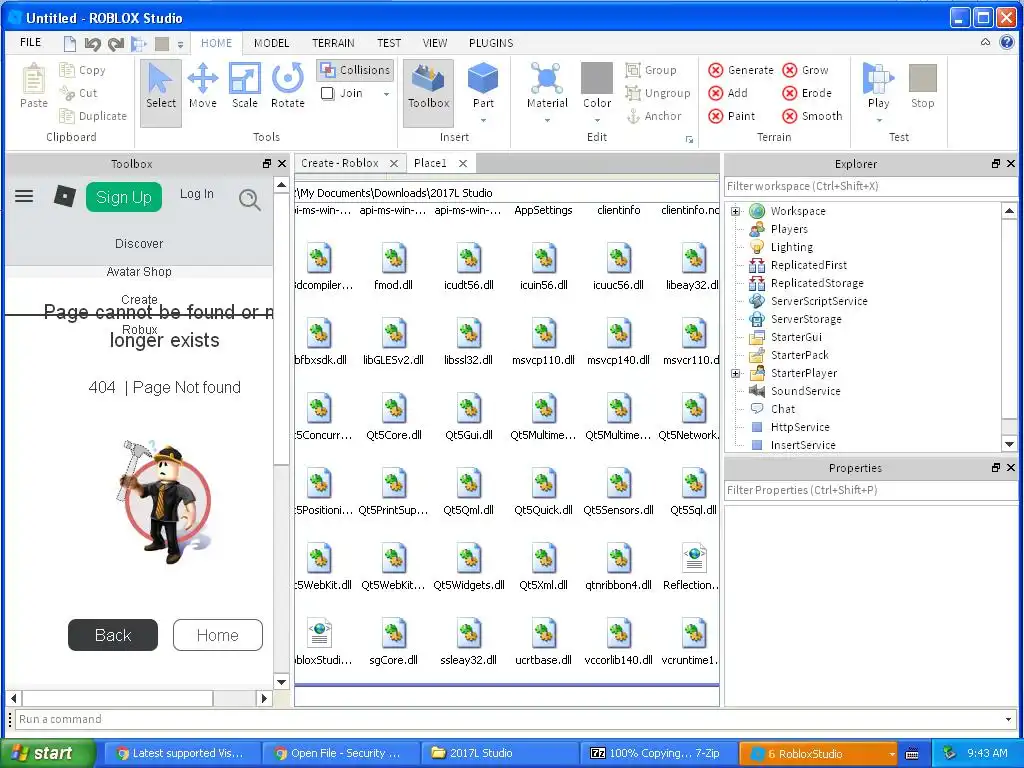1024x768 pixels.
Task: Select the Select tool in ribbon
Action: 161,93
